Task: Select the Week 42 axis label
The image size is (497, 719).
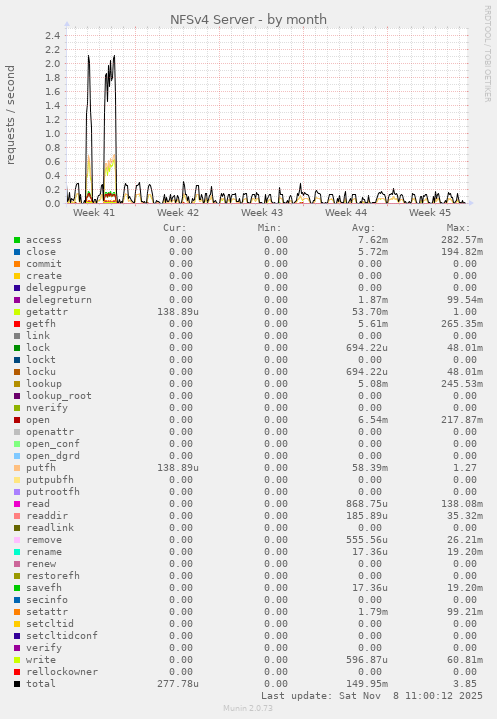Action: click(178, 213)
